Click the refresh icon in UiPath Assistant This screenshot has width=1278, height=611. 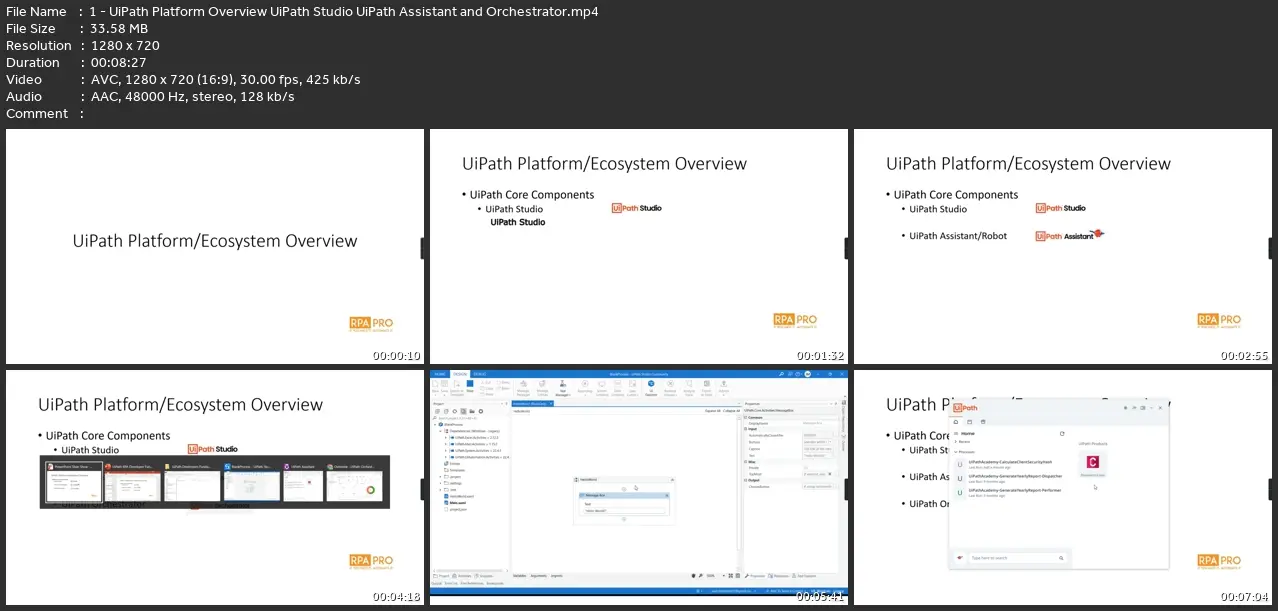(1062, 433)
